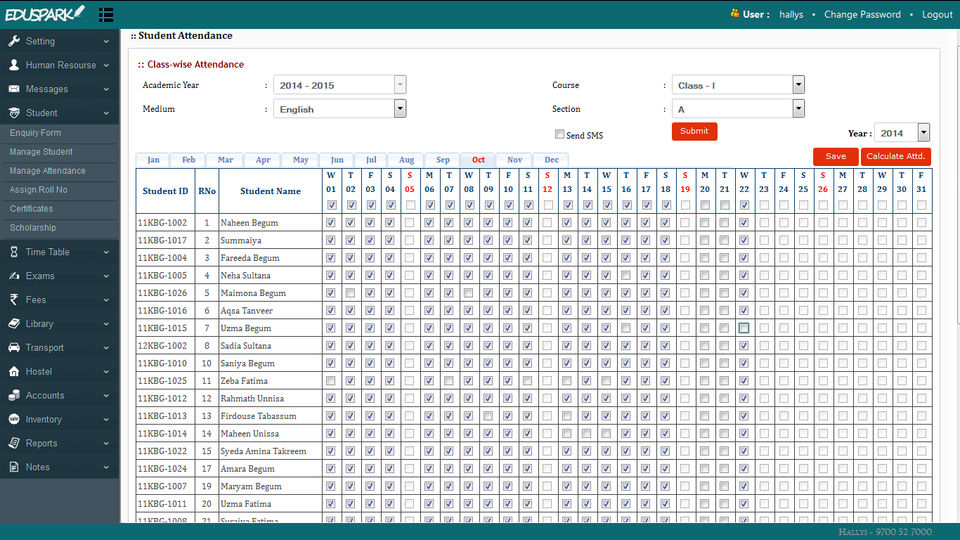Click the Reports icon

[x=14, y=443]
